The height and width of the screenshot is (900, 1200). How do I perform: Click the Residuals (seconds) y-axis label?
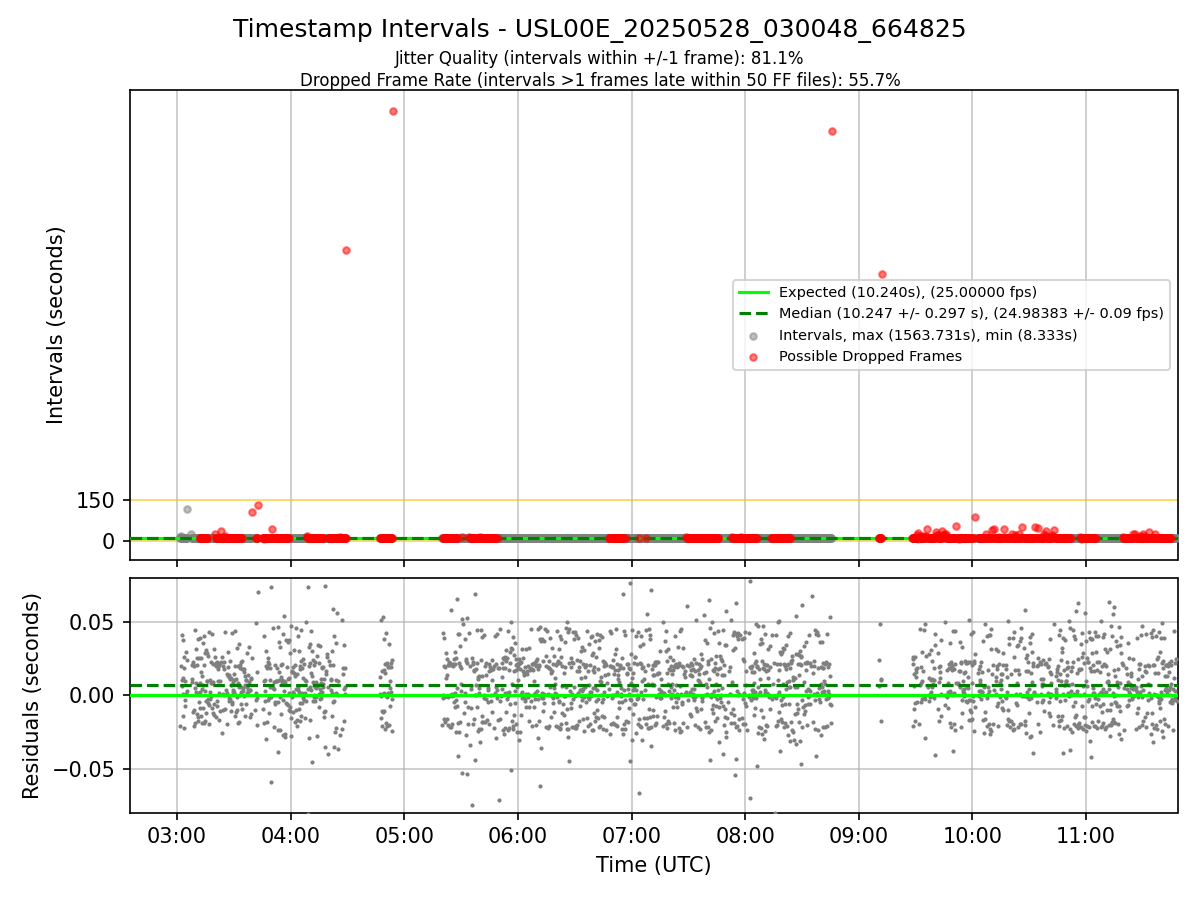tap(32, 696)
